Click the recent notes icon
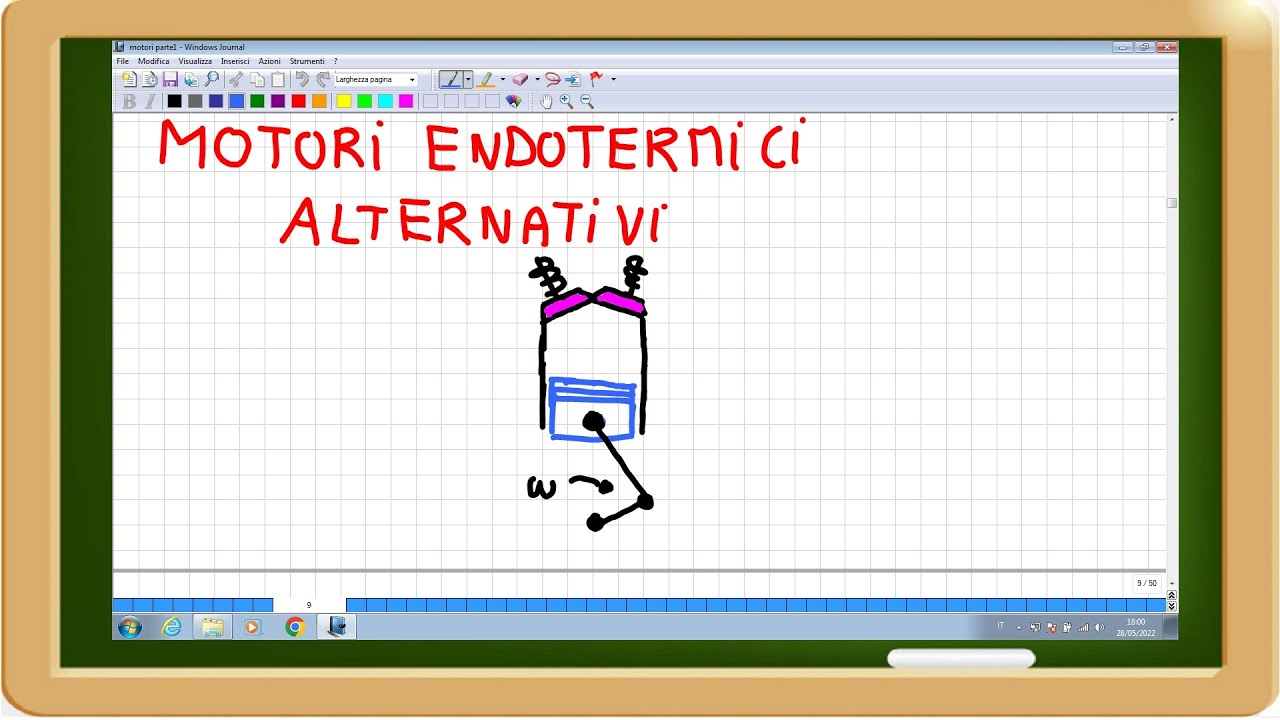The image size is (1280, 720). pos(149,79)
